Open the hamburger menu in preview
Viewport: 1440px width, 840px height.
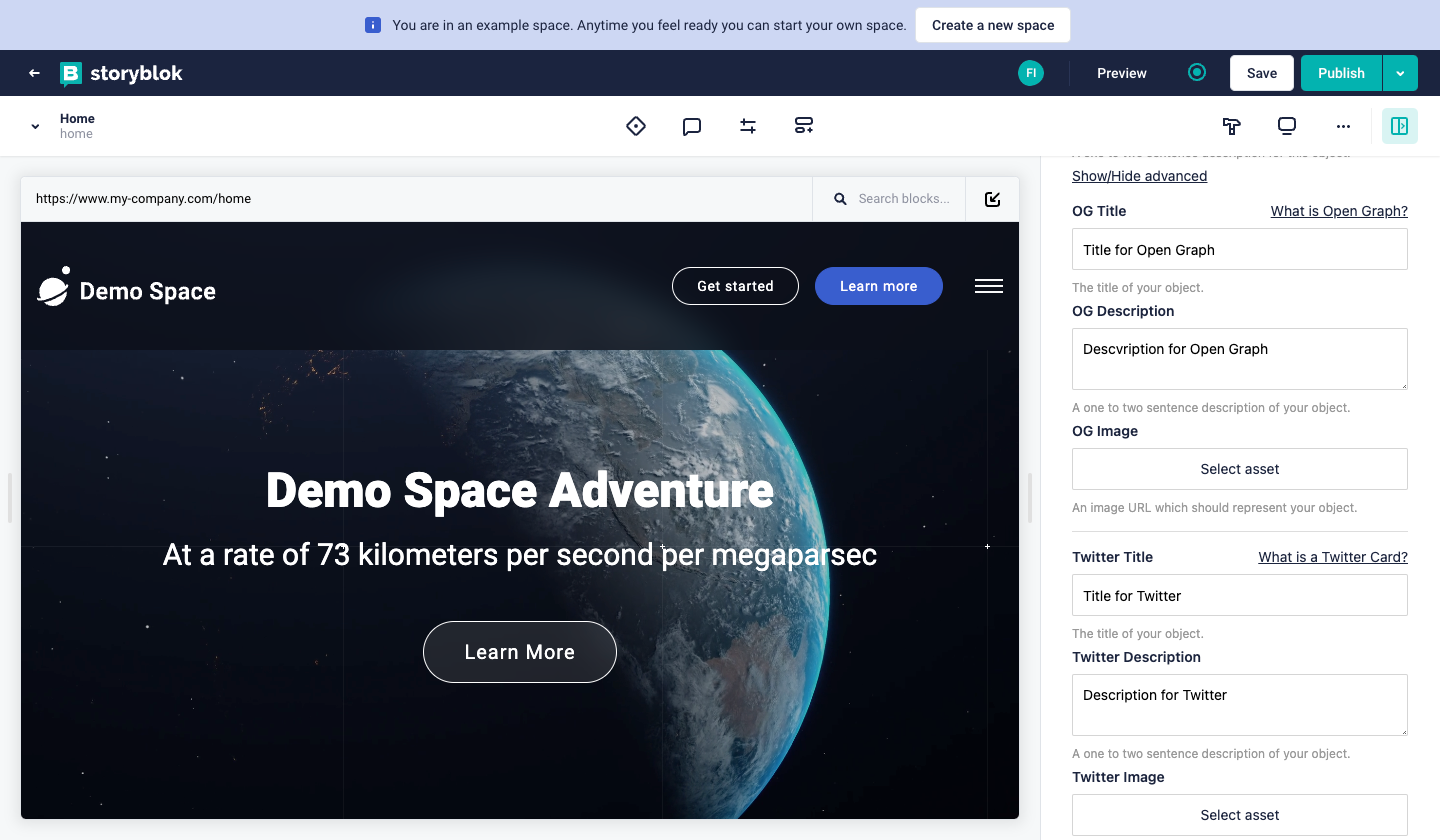click(989, 286)
